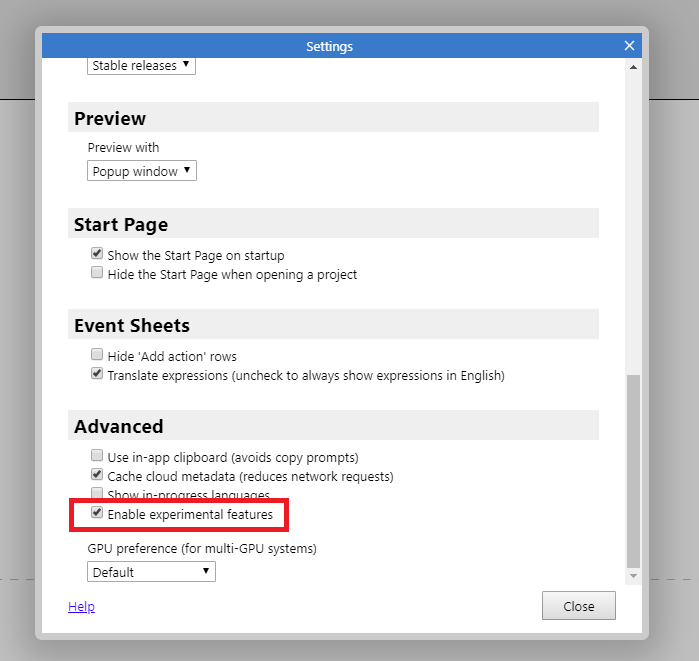Click the vertical scrollbar thumb
Viewport: 699px width, 661px height.
633,471
